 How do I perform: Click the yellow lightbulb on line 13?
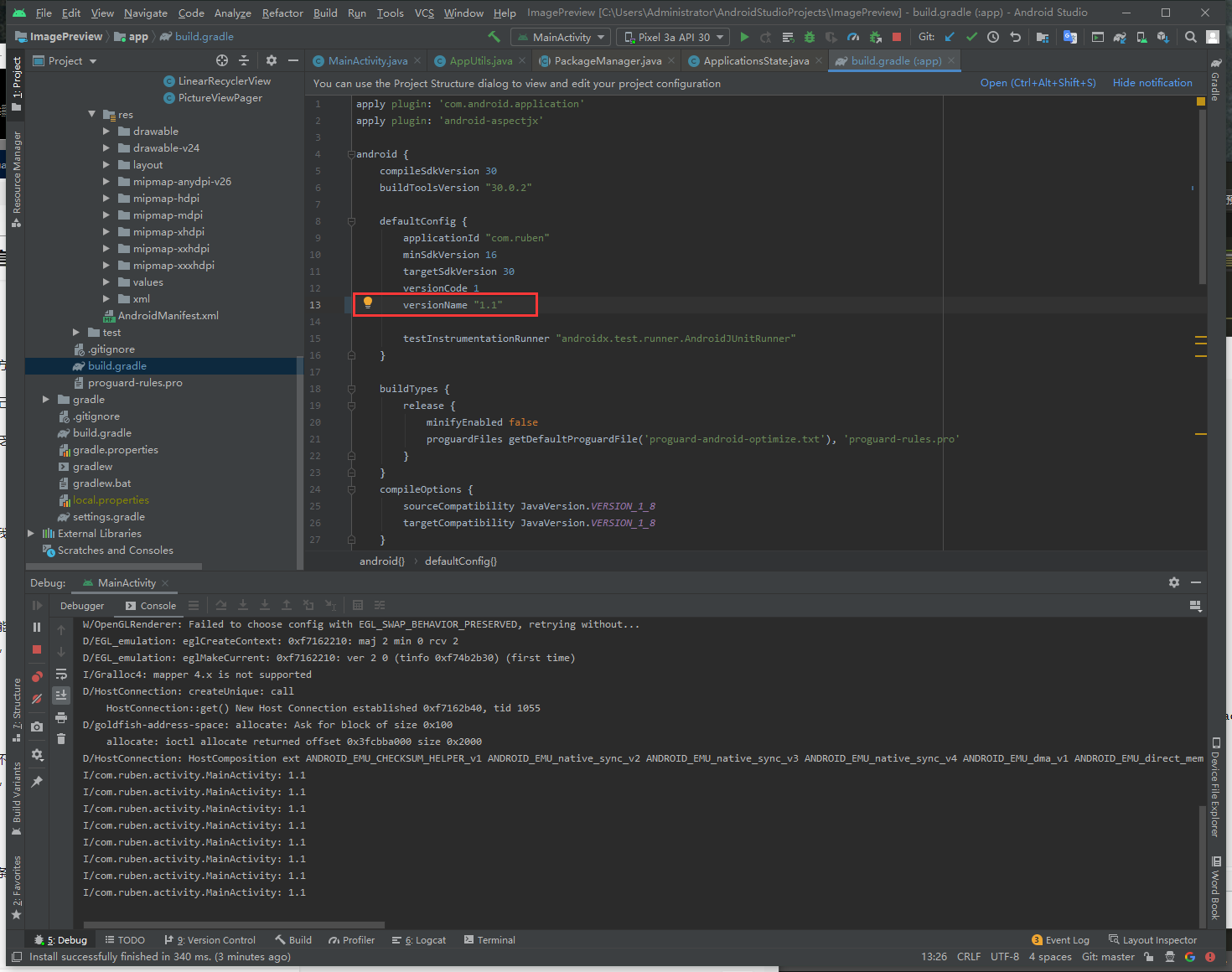pos(367,303)
